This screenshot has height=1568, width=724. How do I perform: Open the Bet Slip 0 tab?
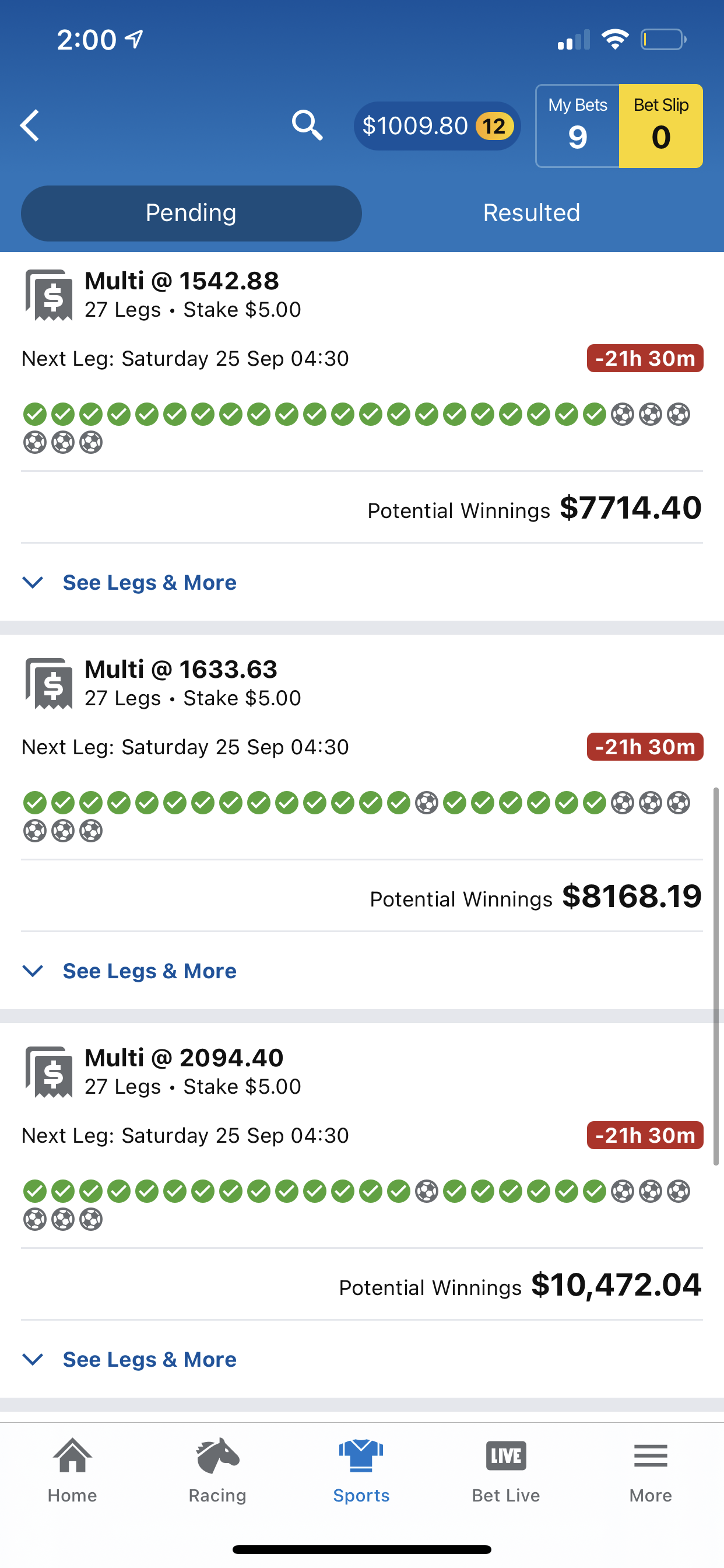660,126
